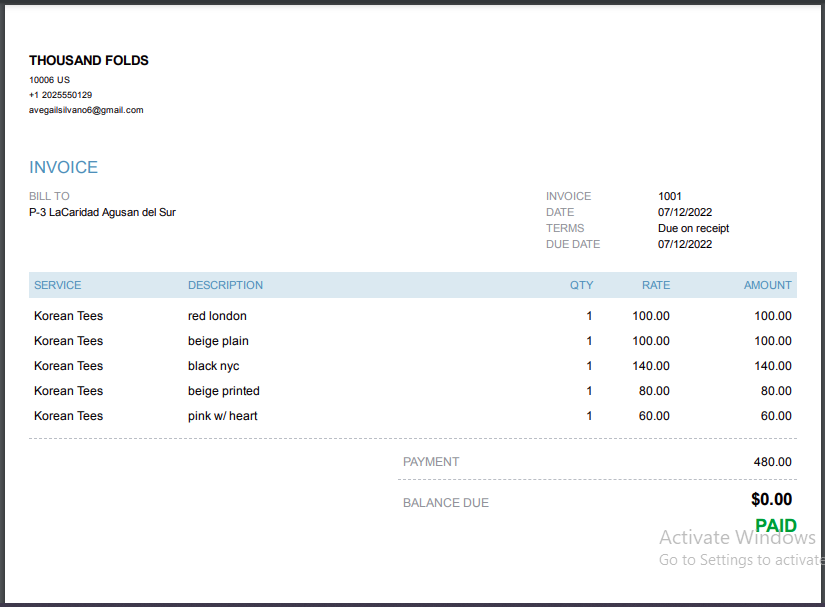825x607 pixels.
Task: Click email avegailsilvano6@gmail.com
Action: [x=86, y=110]
